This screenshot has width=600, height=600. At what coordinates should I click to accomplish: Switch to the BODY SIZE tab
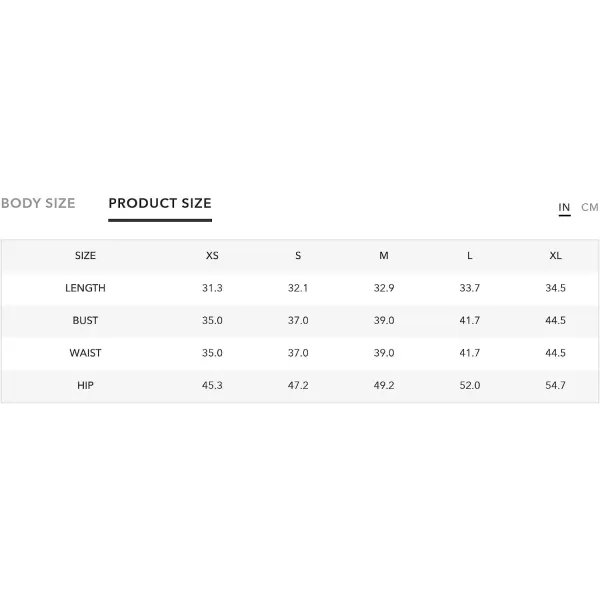click(38, 203)
